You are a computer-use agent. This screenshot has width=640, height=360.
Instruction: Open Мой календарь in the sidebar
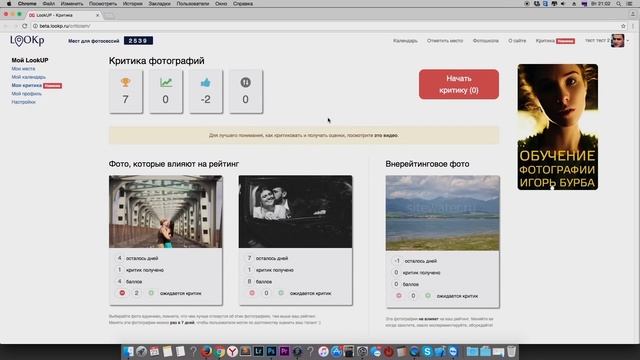(29, 77)
